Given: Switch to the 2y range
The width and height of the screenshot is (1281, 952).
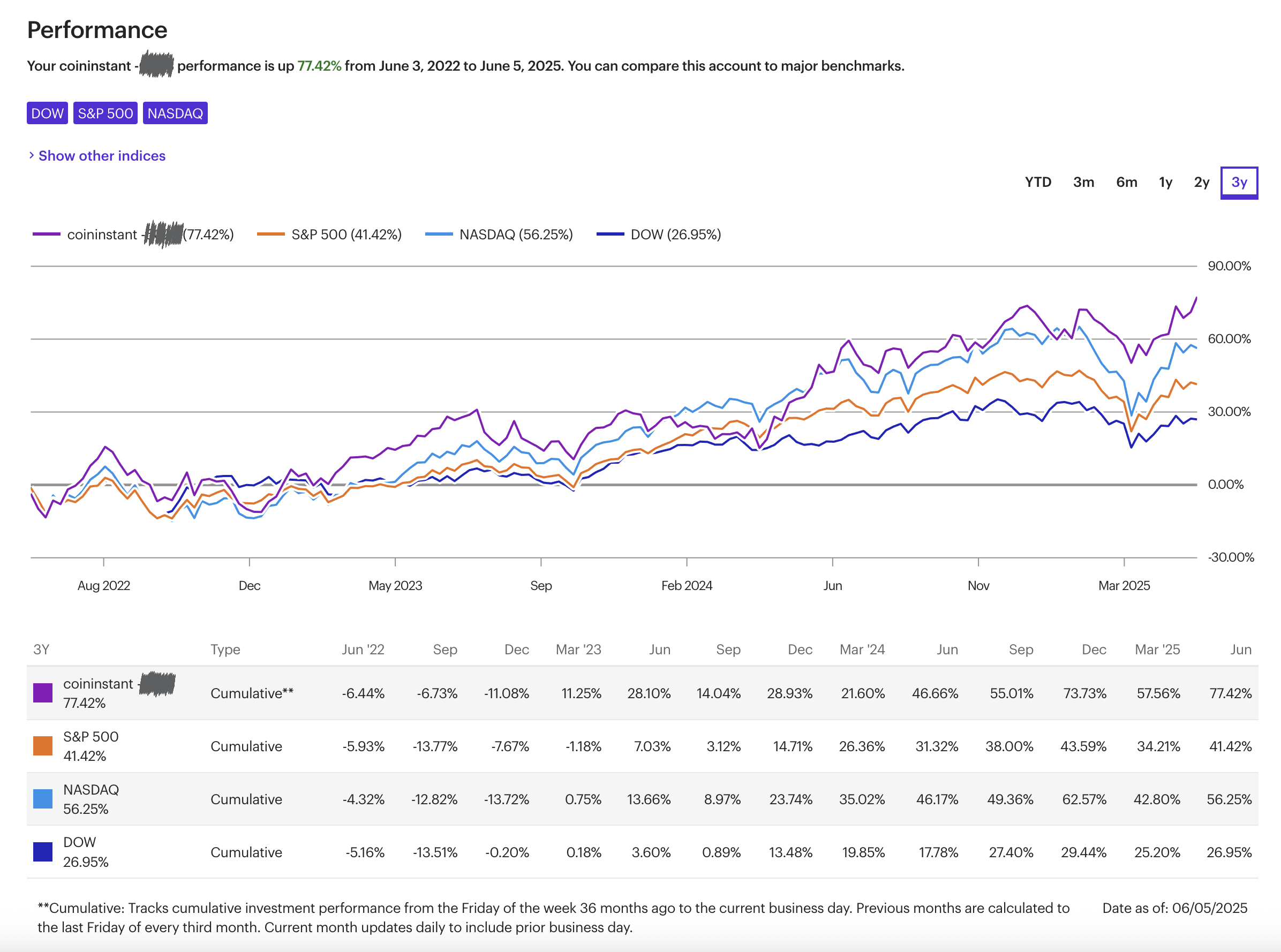Looking at the screenshot, I should point(1202,182).
